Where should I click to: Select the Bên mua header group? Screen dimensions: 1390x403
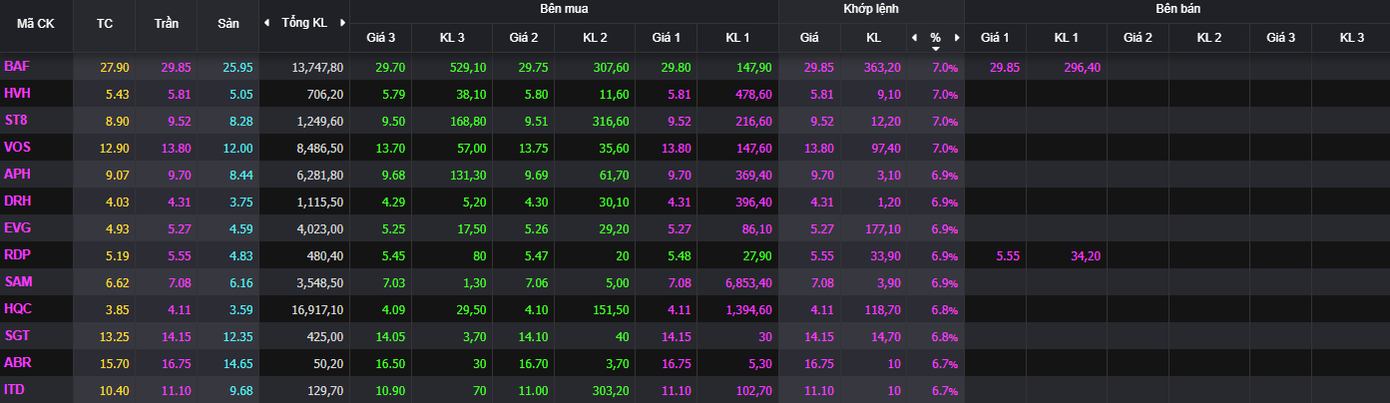click(564, 9)
